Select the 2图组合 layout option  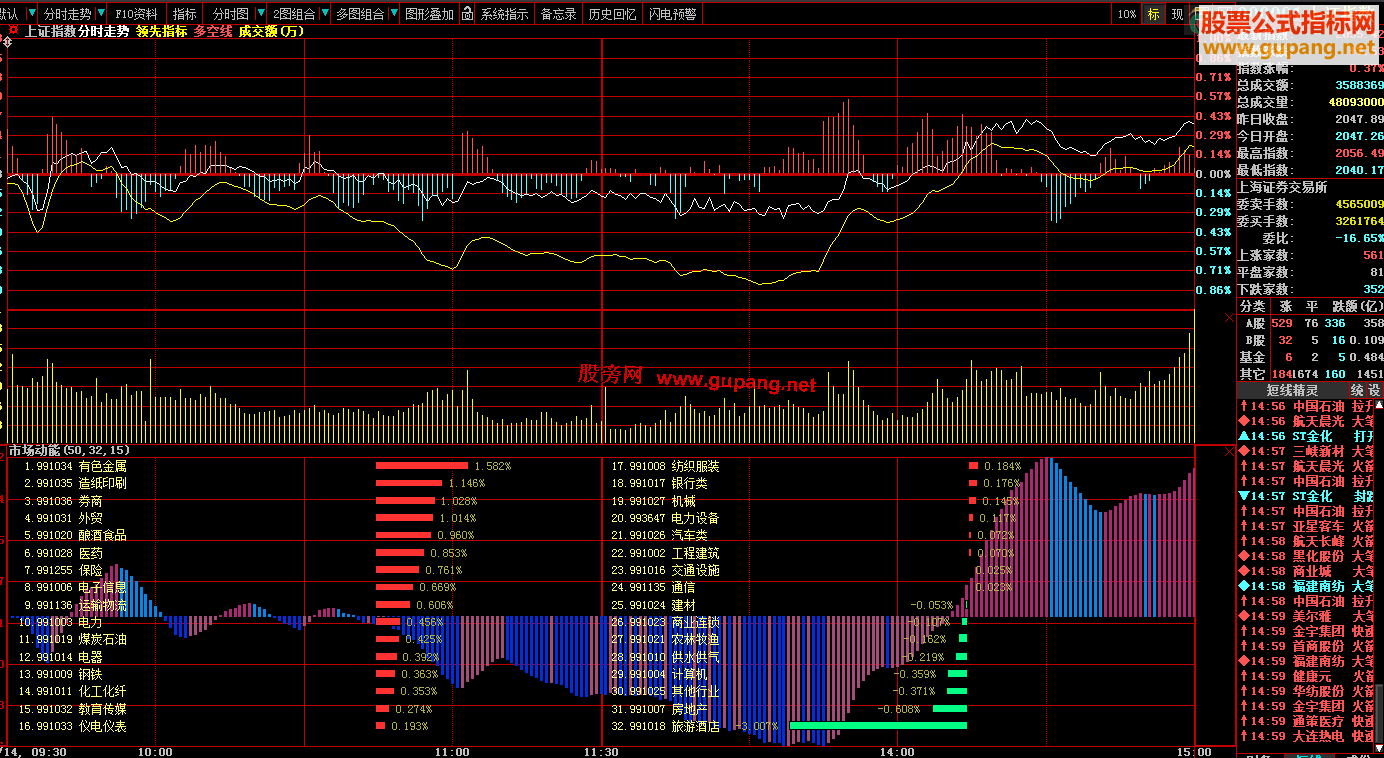coord(294,14)
